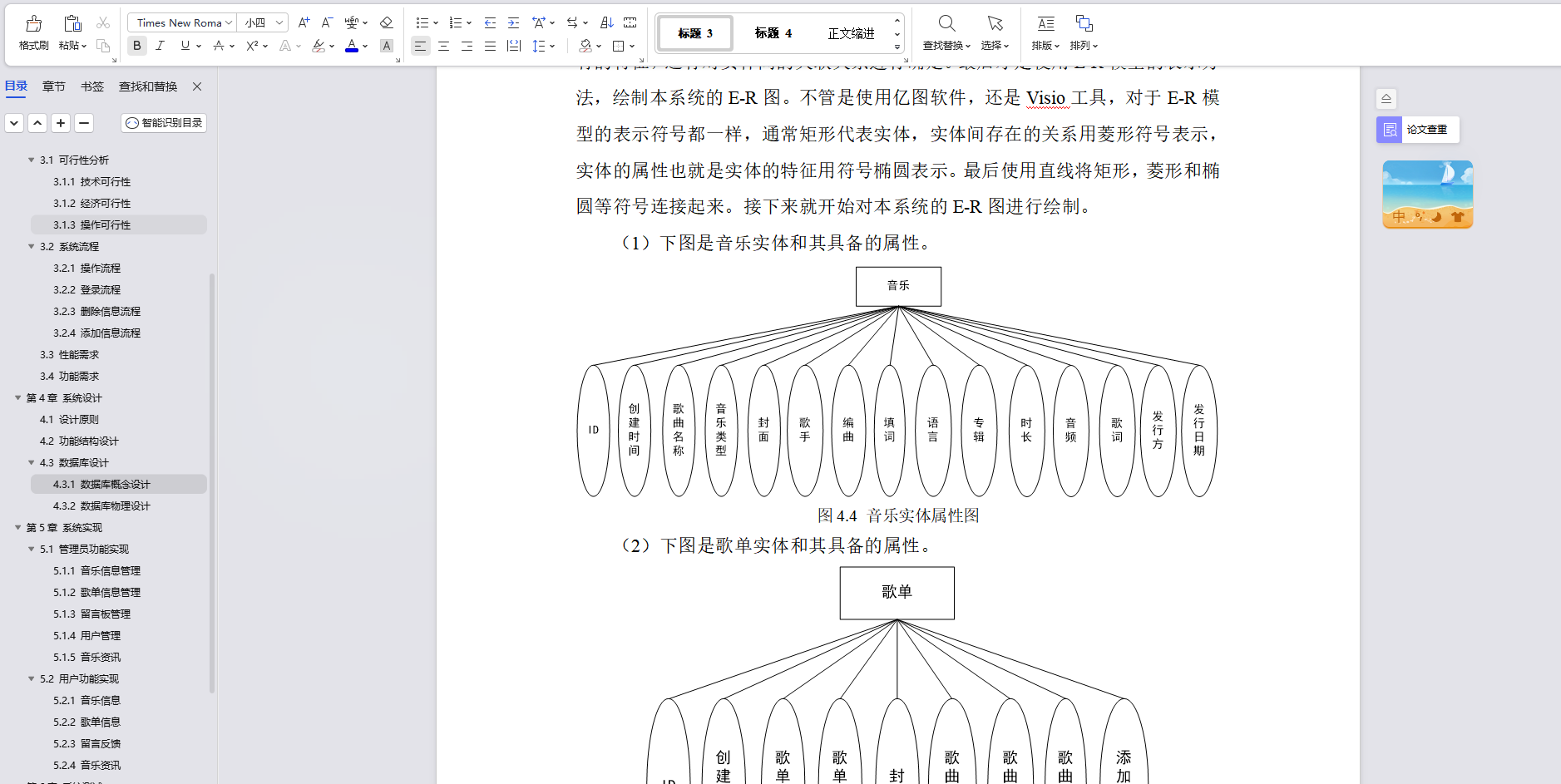Image resolution: width=1561 pixels, height=784 pixels.
Task: Decrease font size with A- icon
Action: [327, 22]
